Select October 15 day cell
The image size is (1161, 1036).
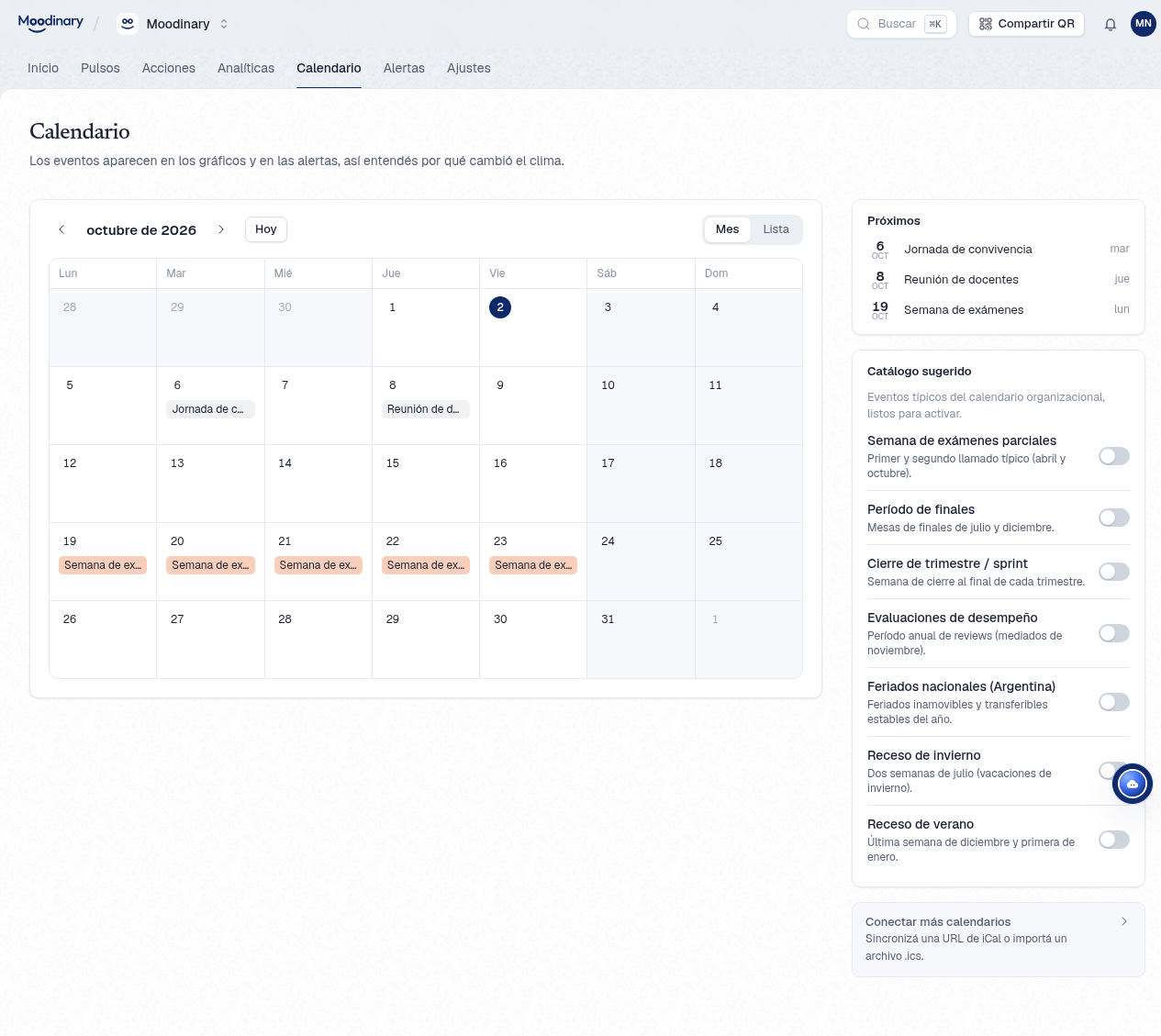tap(426, 484)
